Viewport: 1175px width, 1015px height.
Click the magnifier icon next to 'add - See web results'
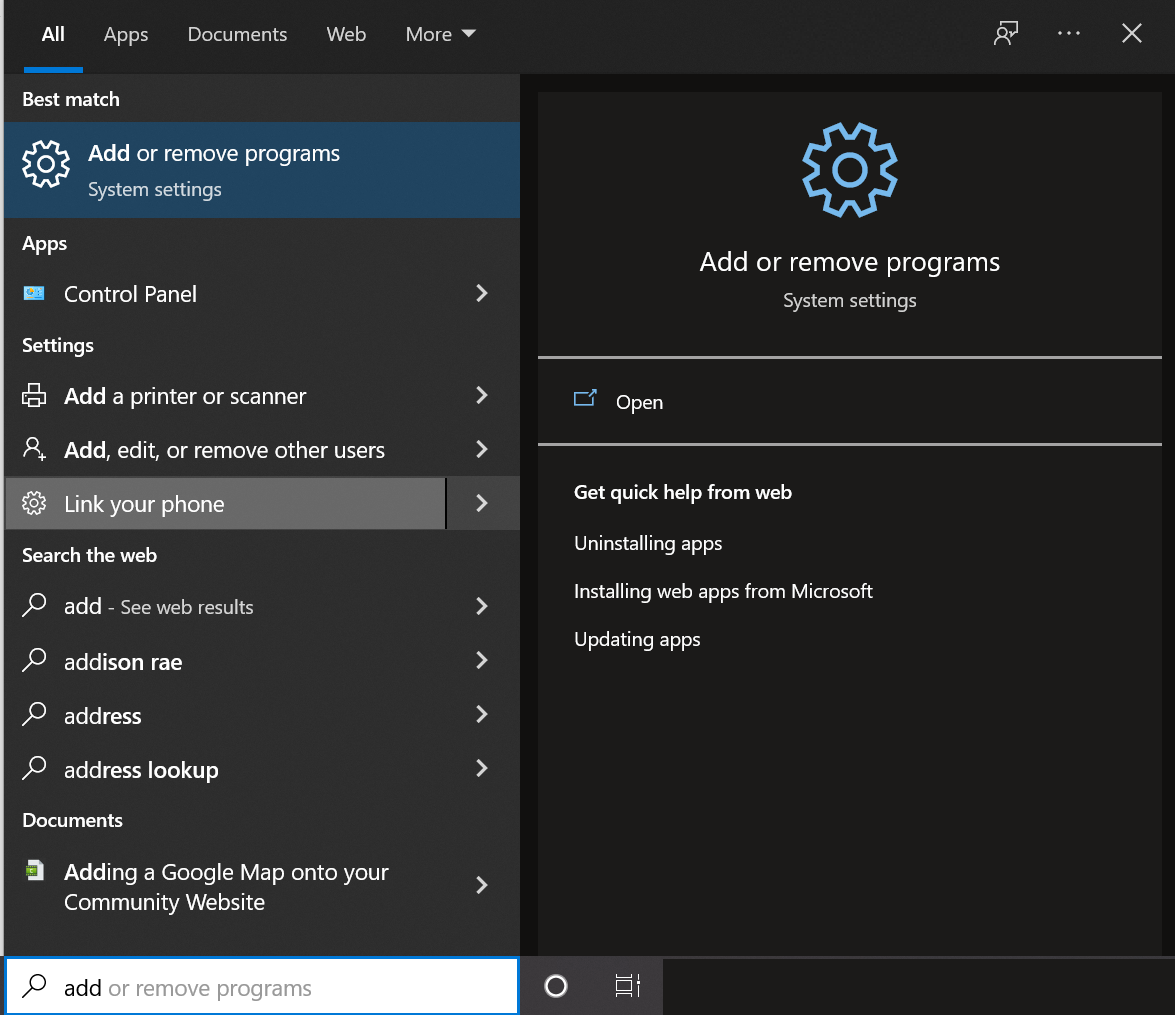[34, 605]
